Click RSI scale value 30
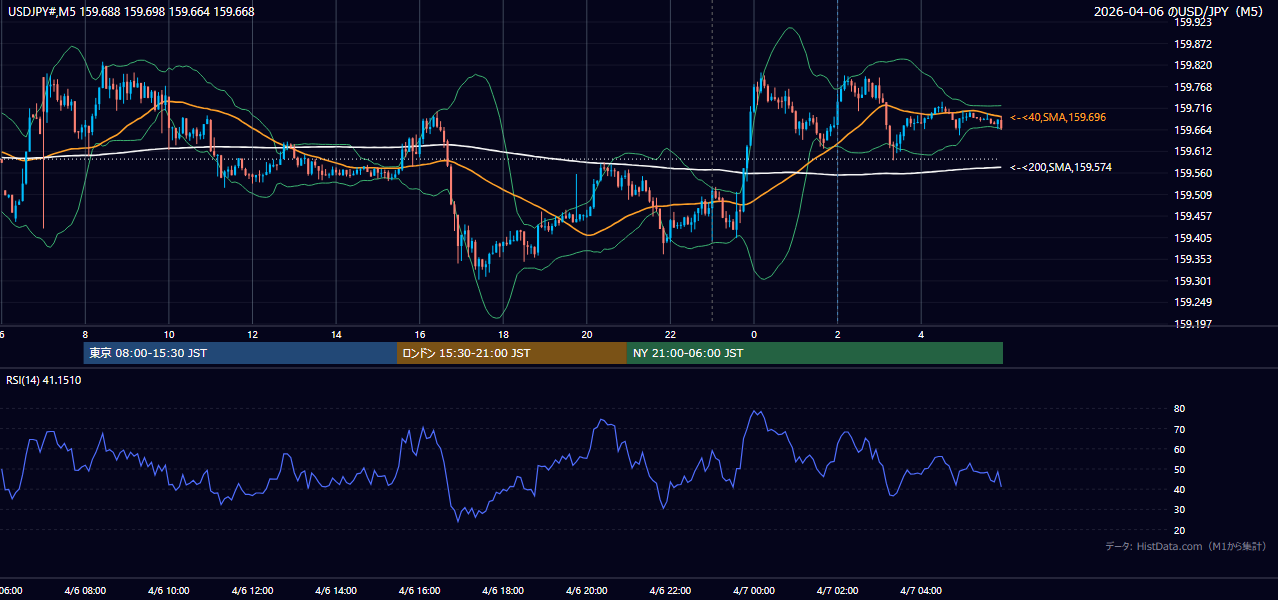The height and width of the screenshot is (600, 1278). [x=1179, y=510]
